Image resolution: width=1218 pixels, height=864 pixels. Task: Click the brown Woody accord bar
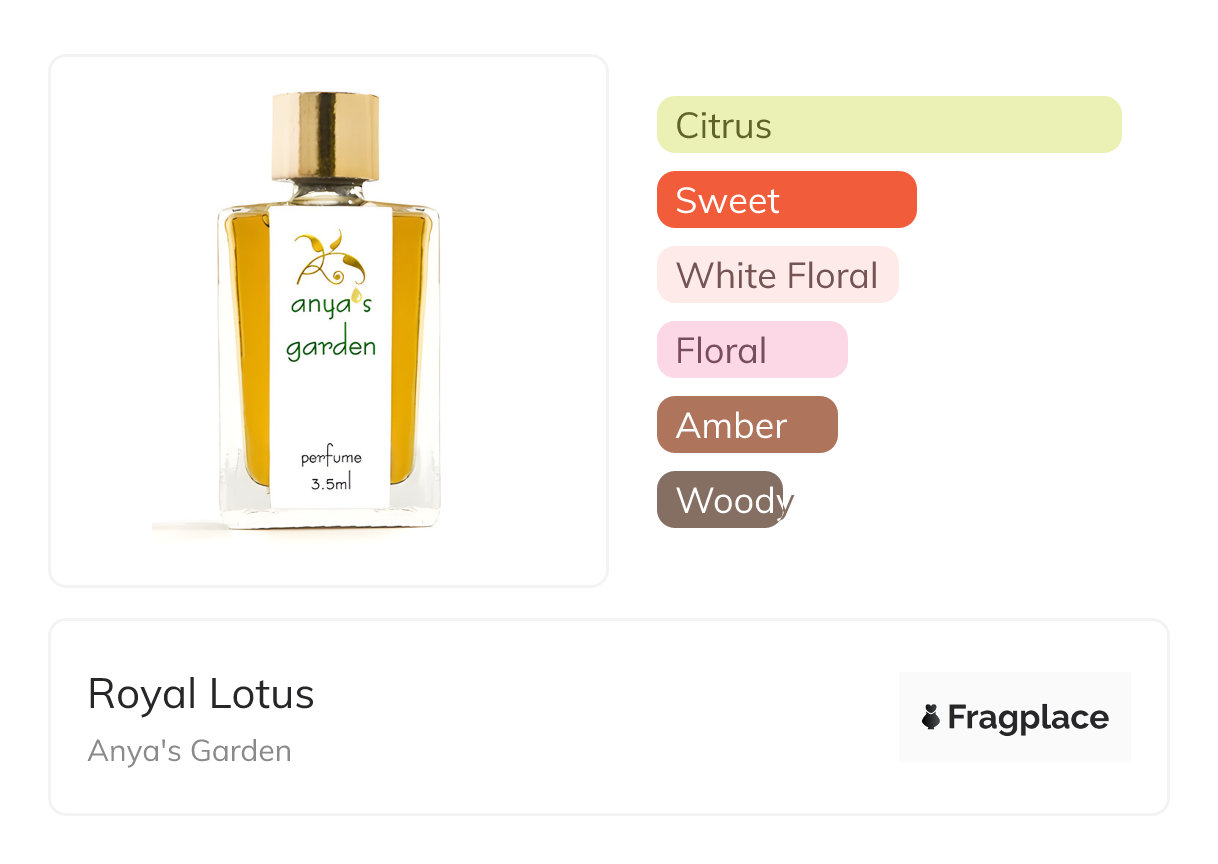coord(720,500)
